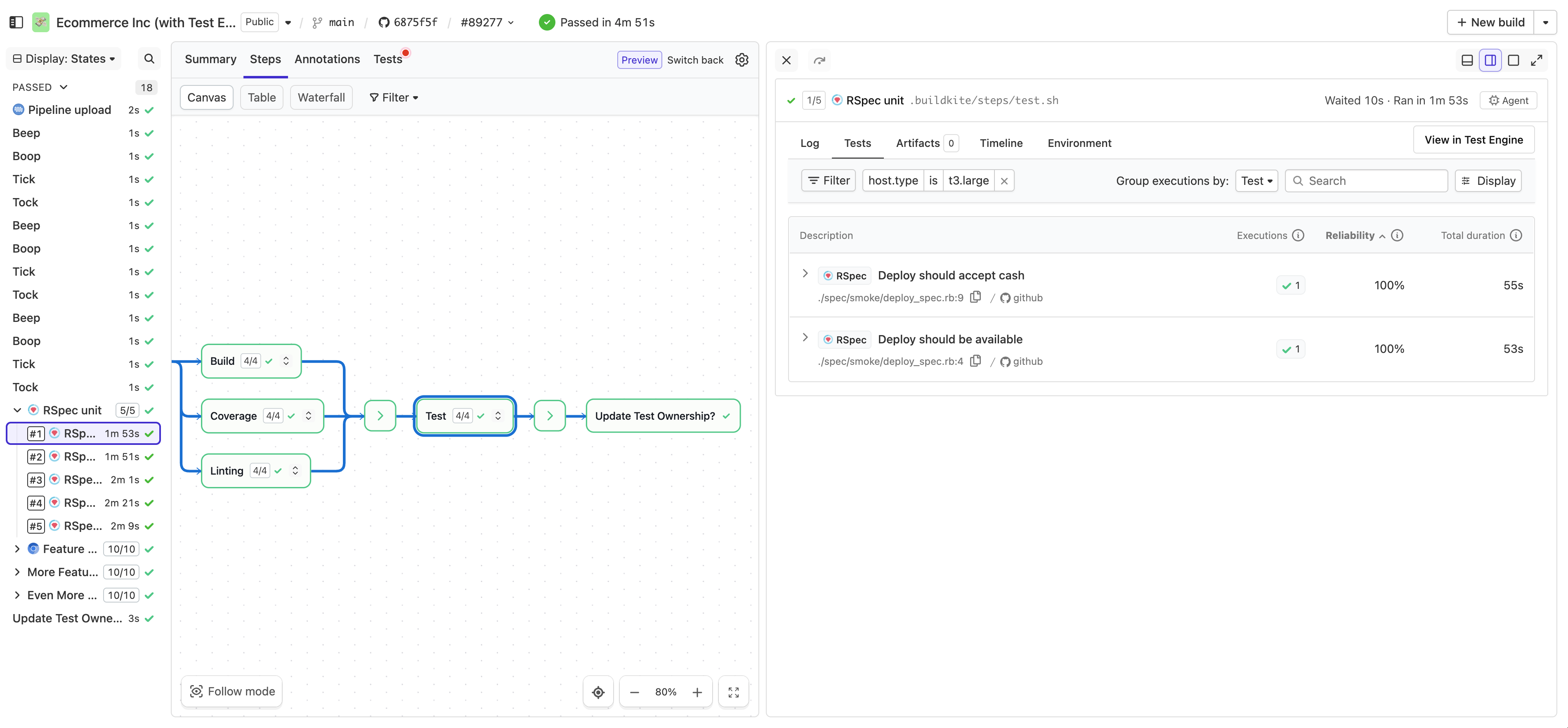This screenshot has height=728, width=1568.
Task: Switch to the Annotations tab
Action: [327, 59]
